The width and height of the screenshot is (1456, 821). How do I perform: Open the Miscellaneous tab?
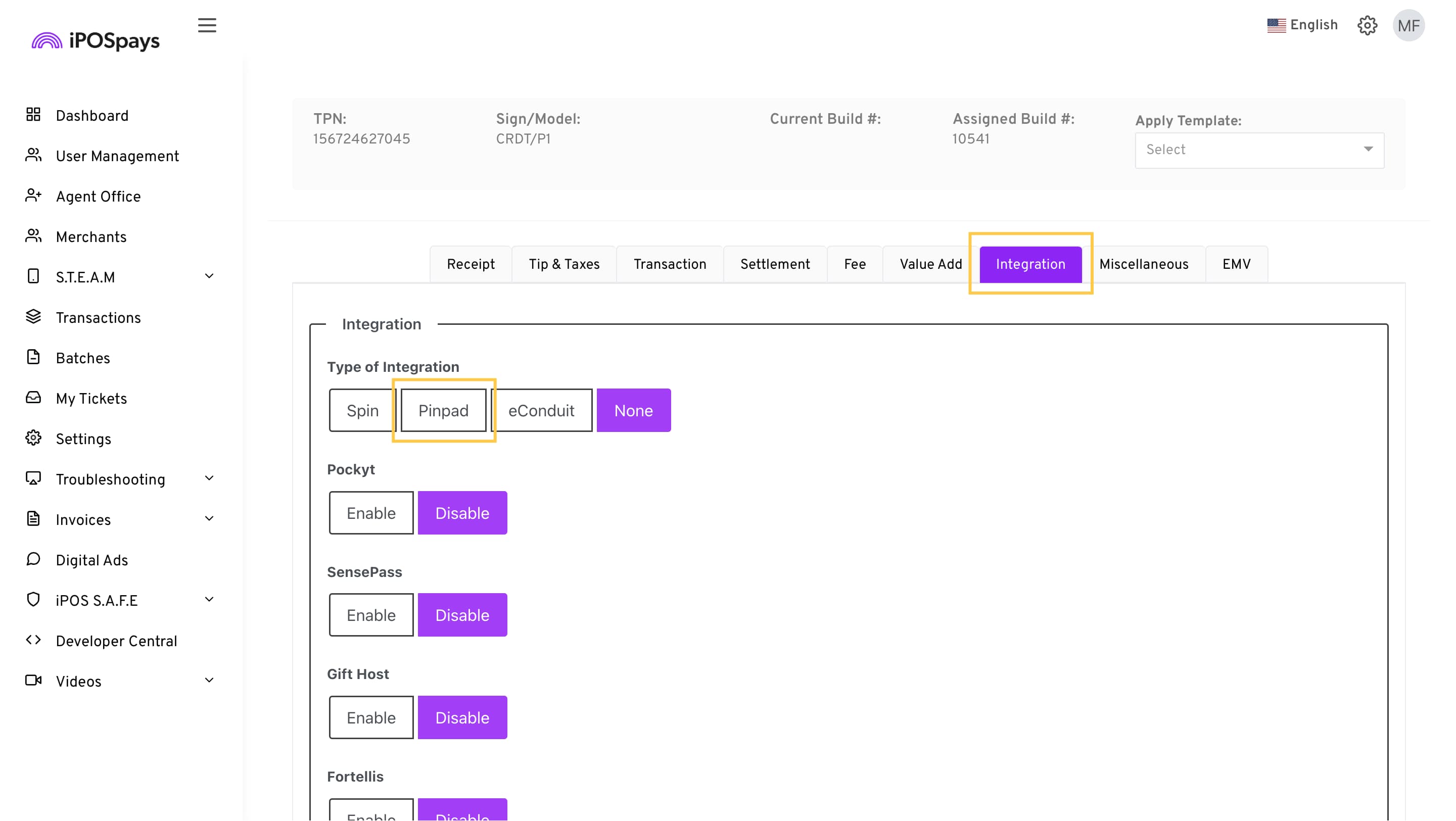point(1144,264)
